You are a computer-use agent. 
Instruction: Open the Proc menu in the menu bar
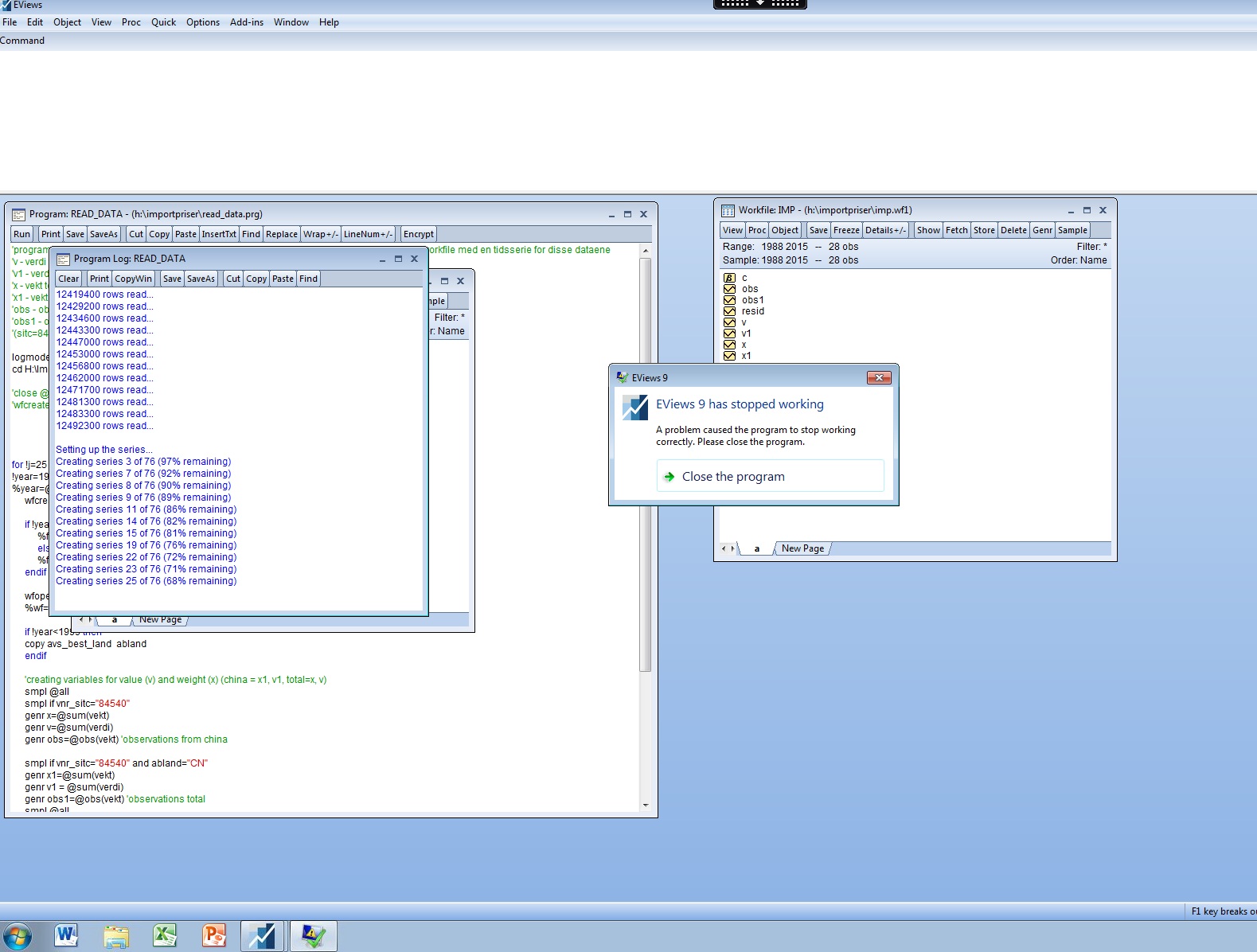coord(131,22)
